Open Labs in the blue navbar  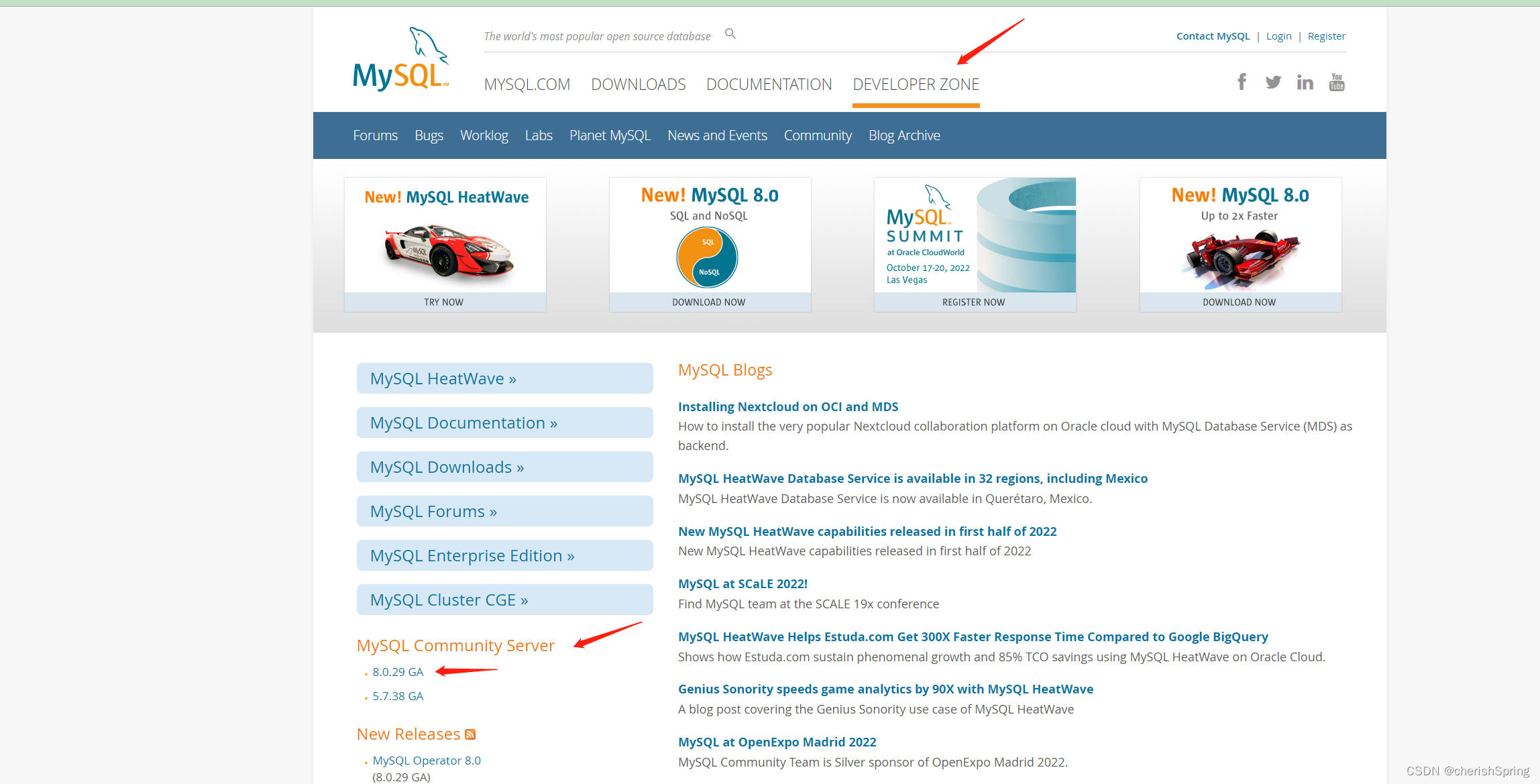coord(539,135)
